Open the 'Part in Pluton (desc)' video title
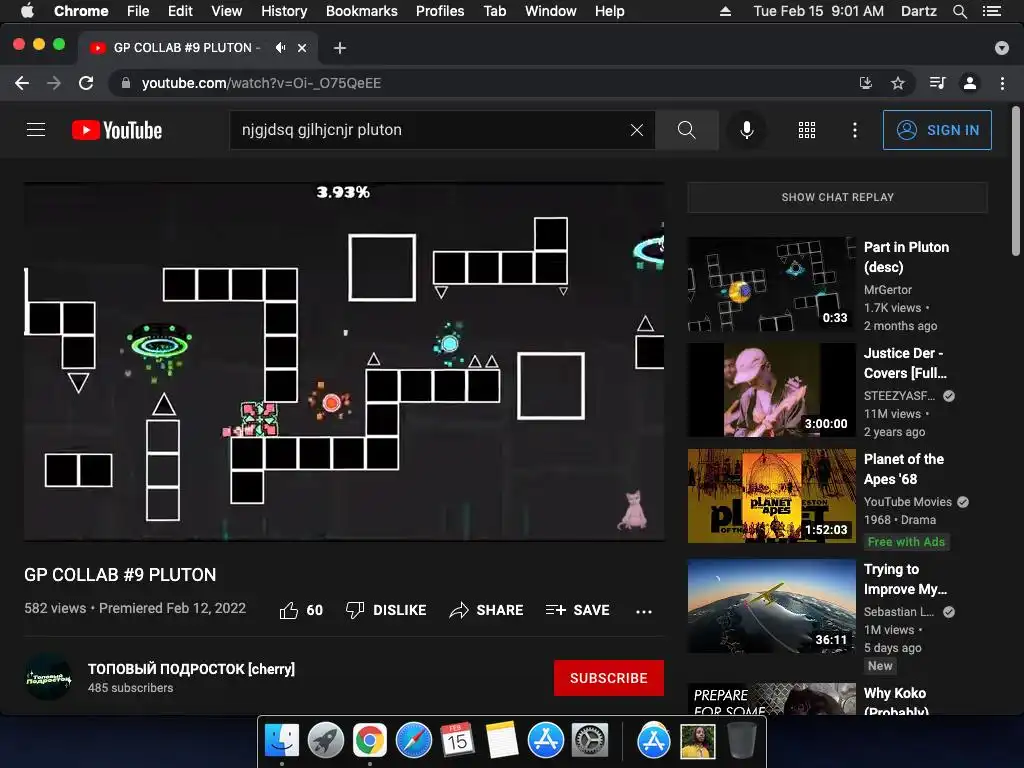The width and height of the screenshot is (1024, 768). point(906,257)
